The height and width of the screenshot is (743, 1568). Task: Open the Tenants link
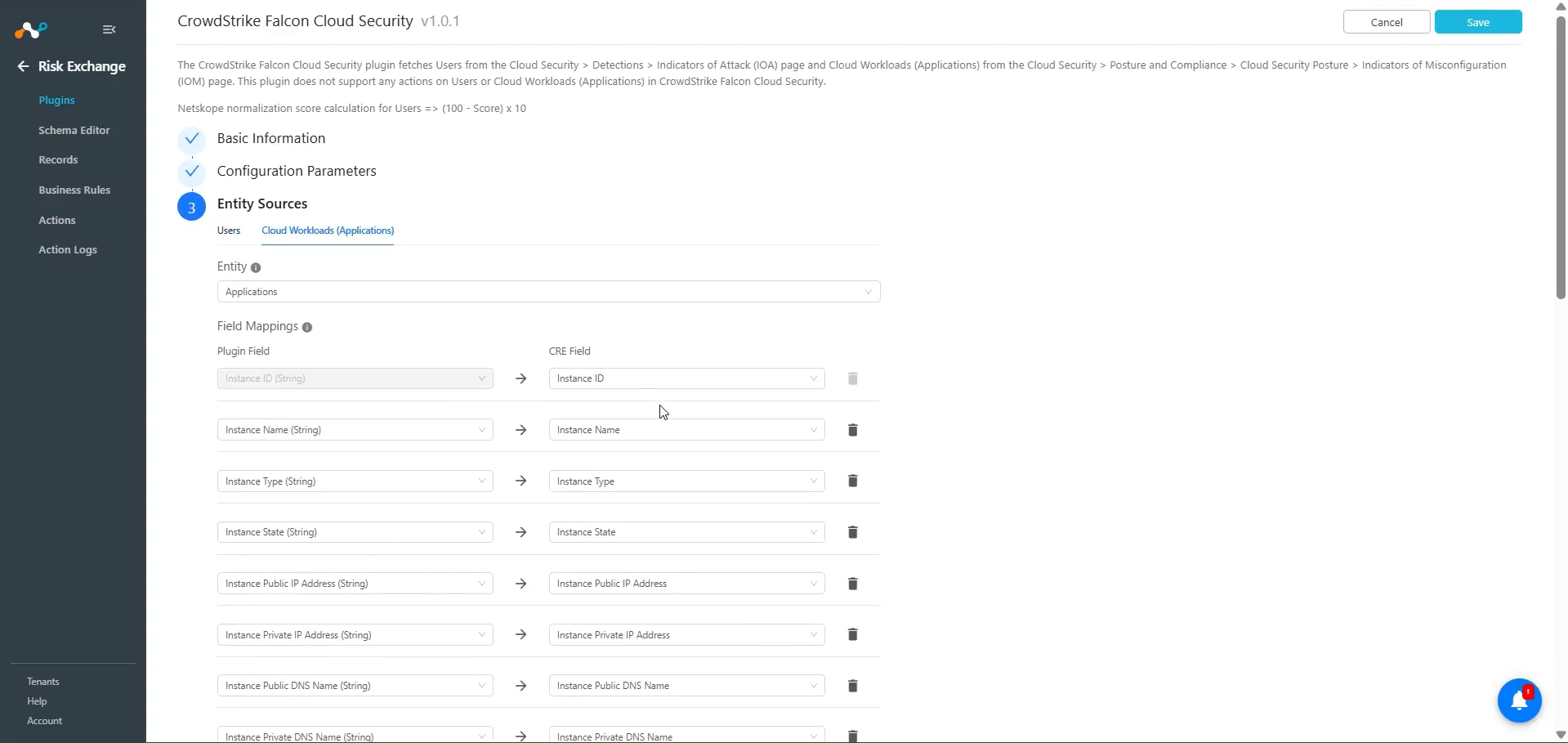[43, 682]
